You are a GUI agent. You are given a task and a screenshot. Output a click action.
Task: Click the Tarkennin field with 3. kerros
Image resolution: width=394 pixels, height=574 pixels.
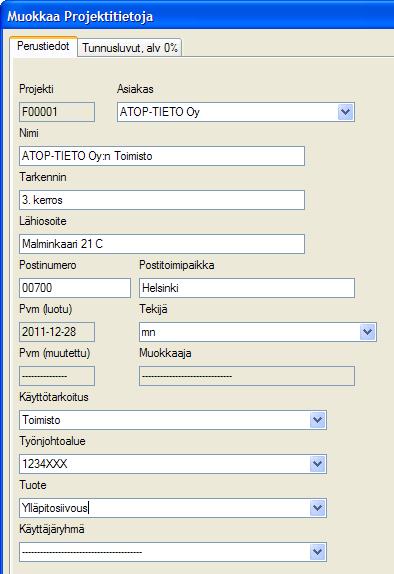162,200
